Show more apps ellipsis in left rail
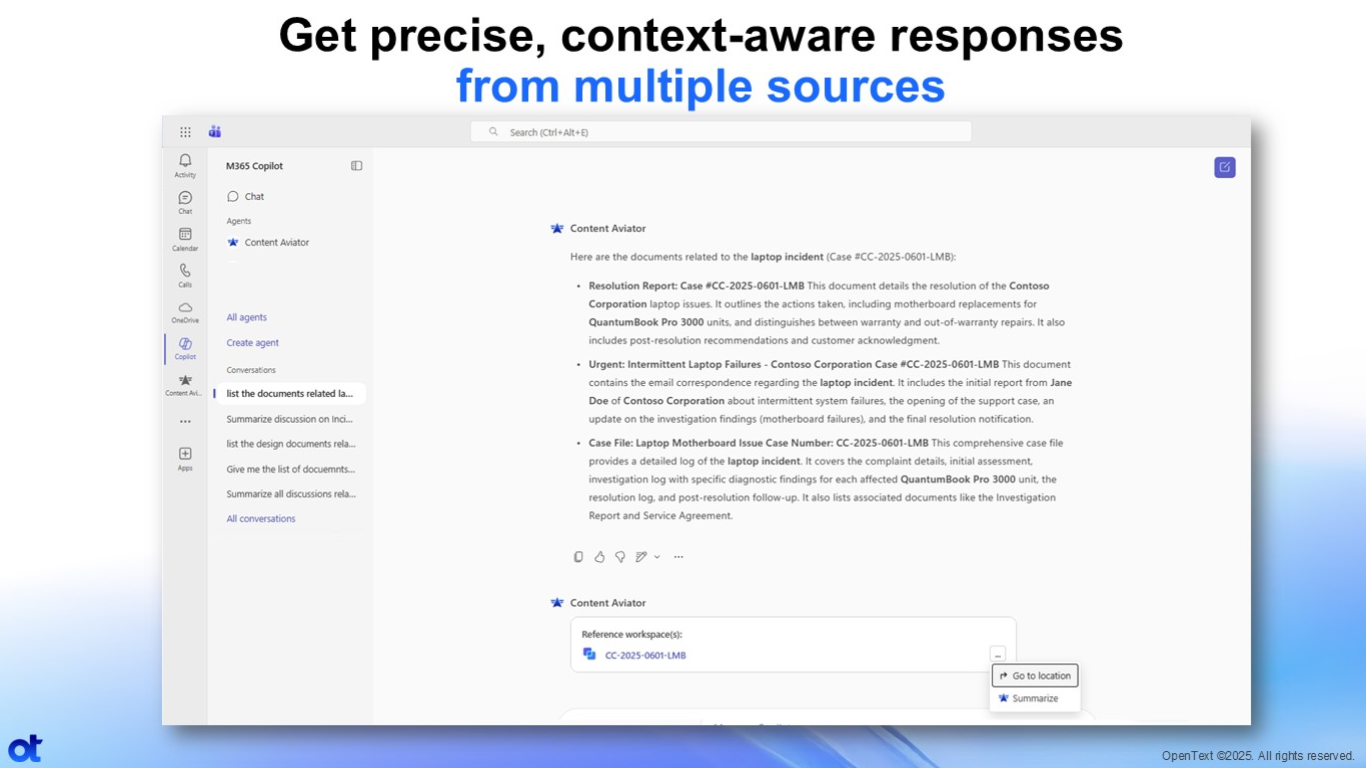Screen dimensions: 1366x768 (x=185, y=421)
